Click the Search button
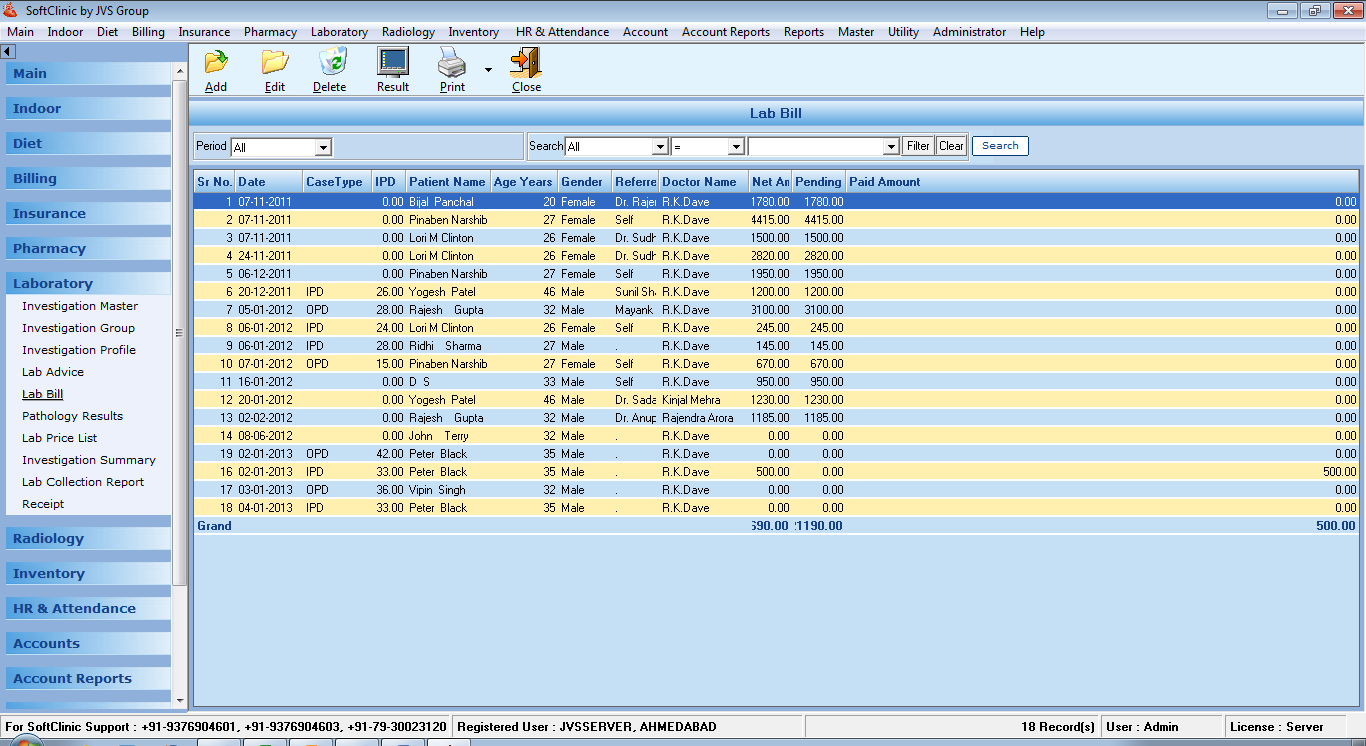Screen dimensions: 1366x746 click(x=999, y=146)
